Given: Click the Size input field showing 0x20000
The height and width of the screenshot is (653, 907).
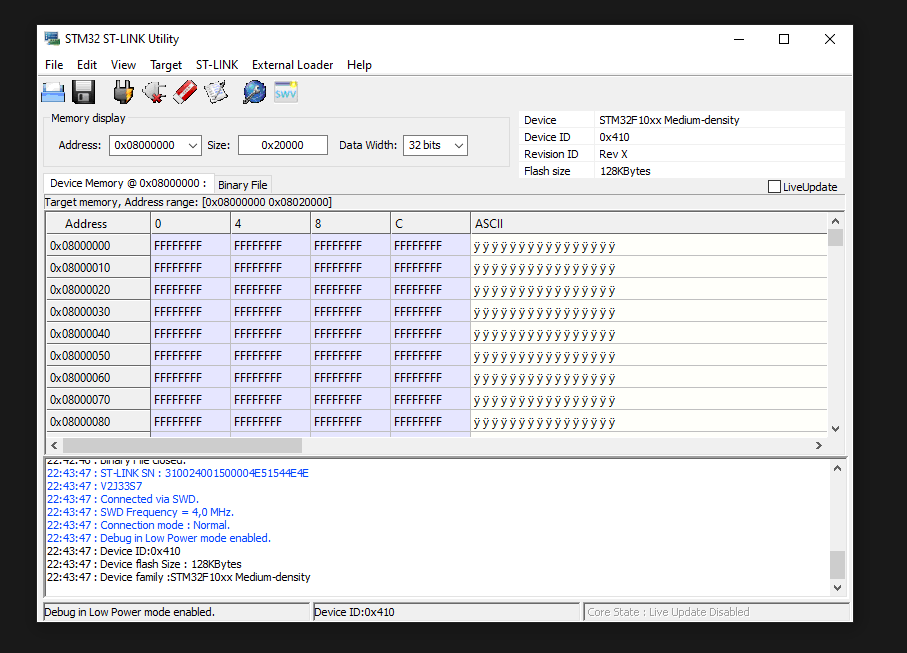Looking at the screenshot, I should (282, 145).
